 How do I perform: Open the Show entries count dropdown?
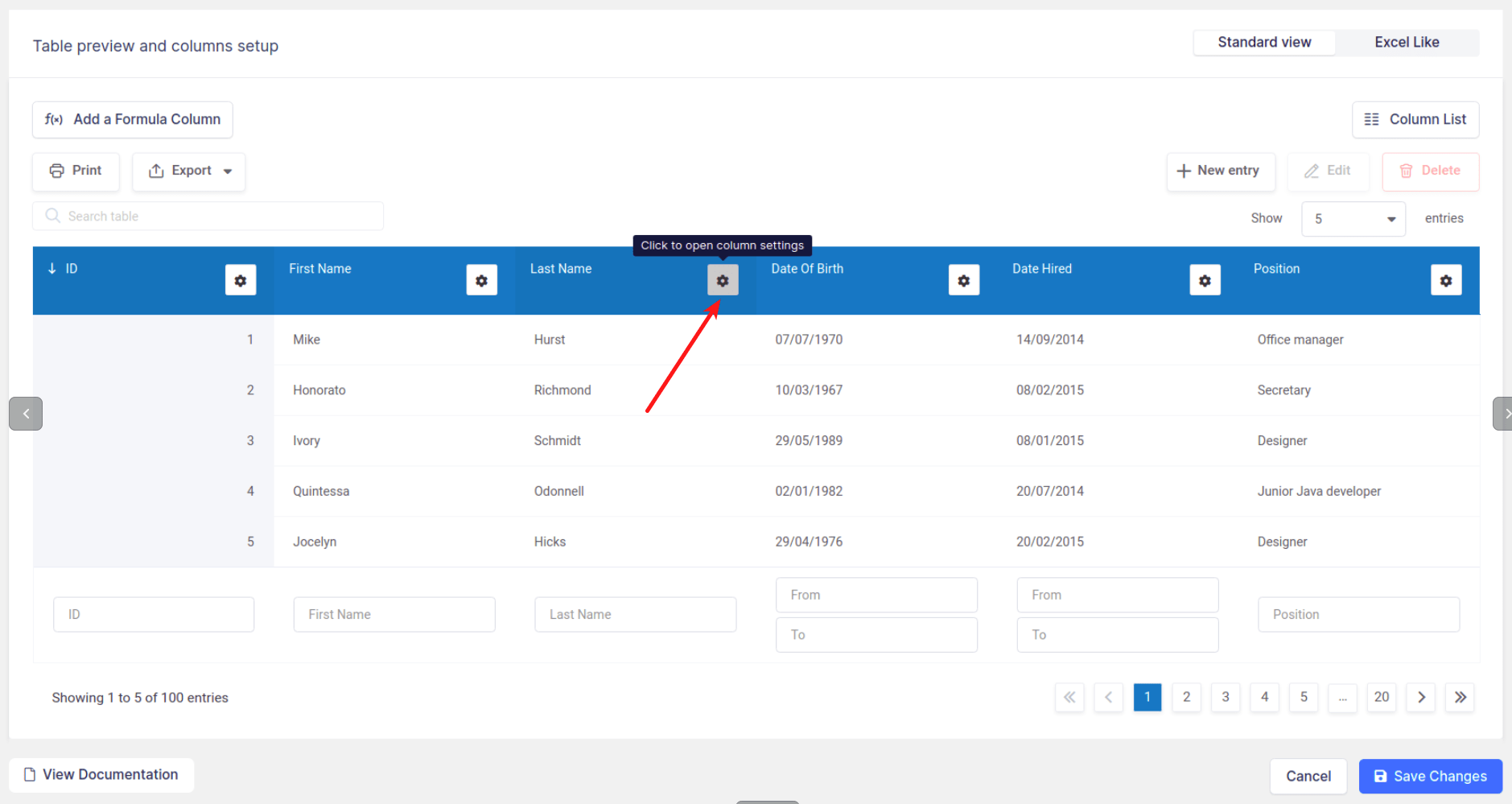1353,218
